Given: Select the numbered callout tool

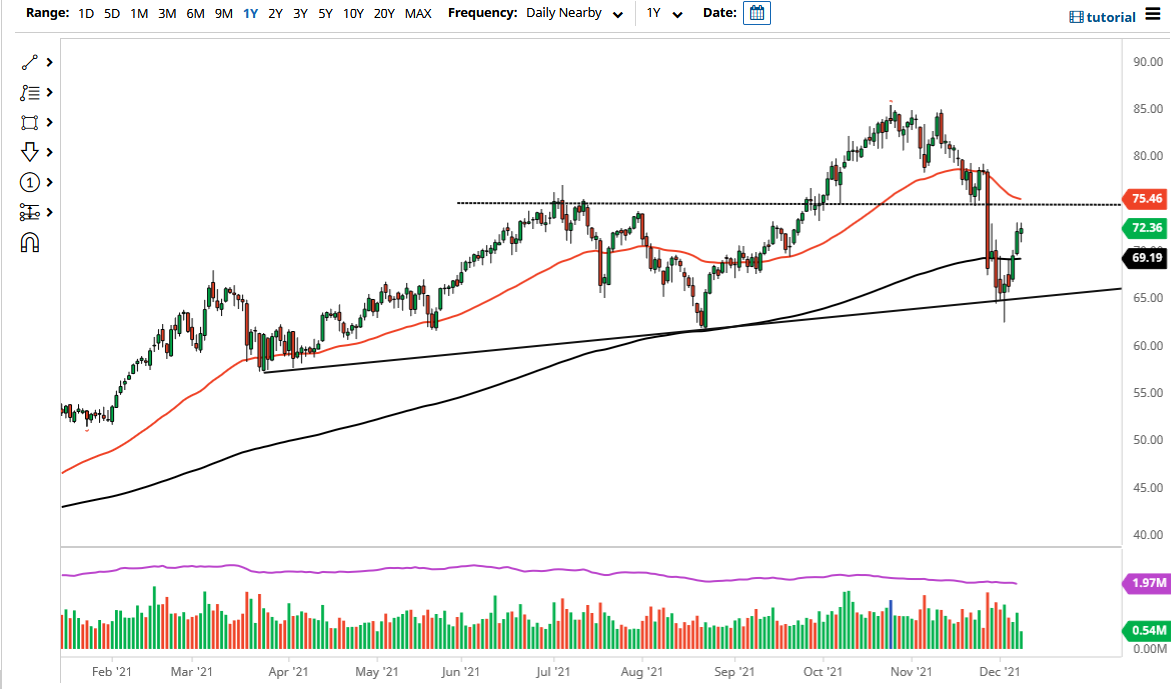Looking at the screenshot, I should click(28, 182).
